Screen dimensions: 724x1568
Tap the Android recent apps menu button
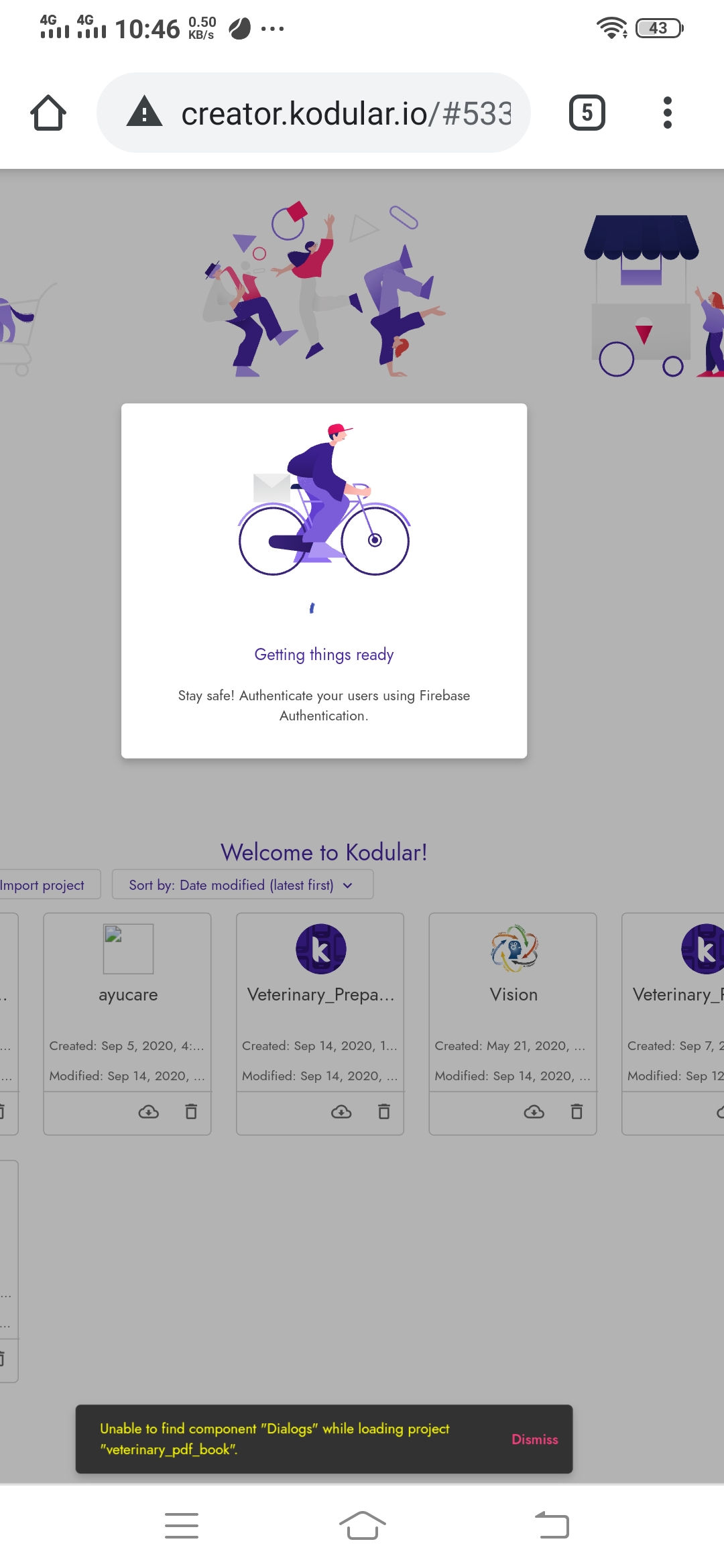182,1526
